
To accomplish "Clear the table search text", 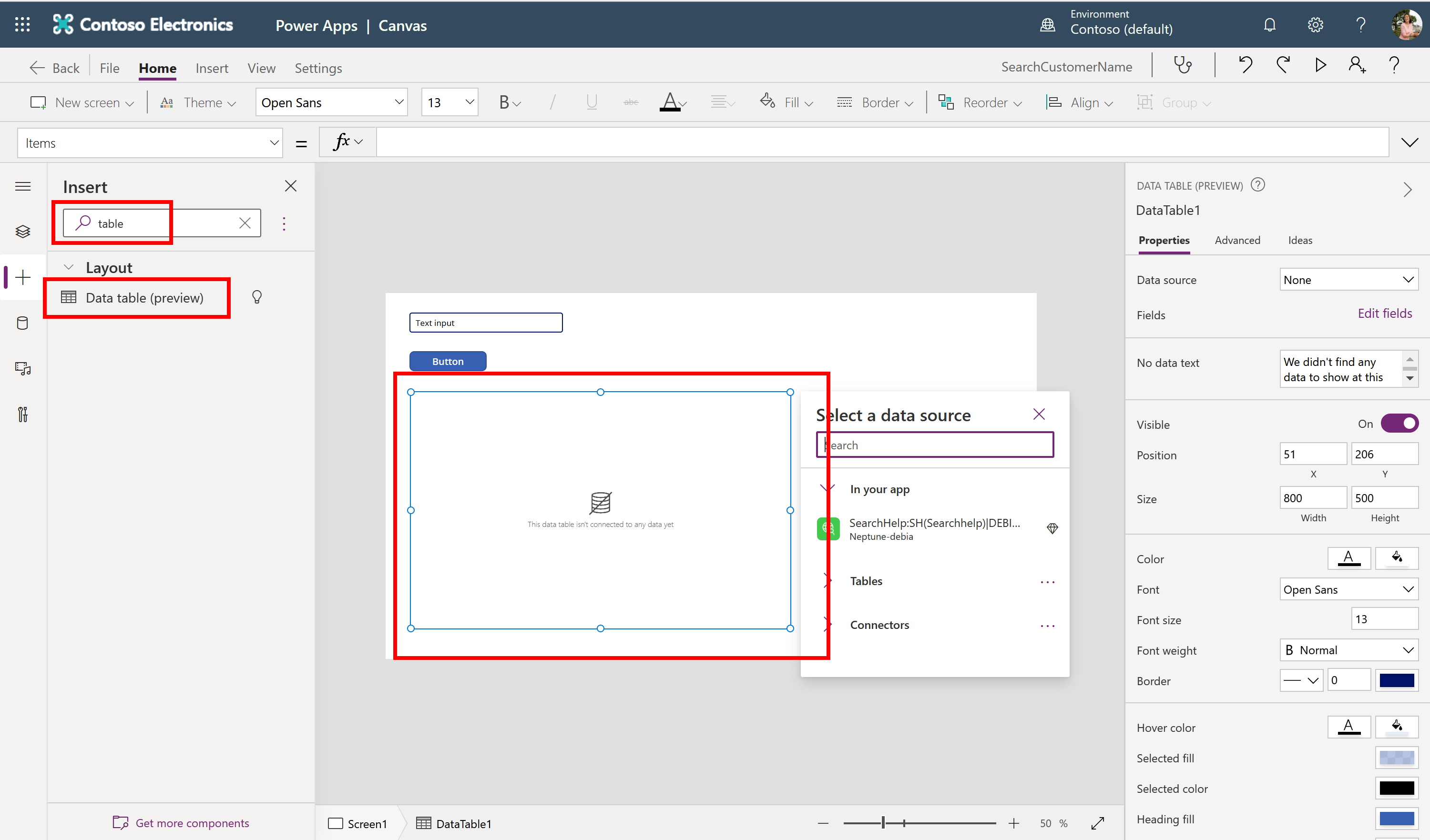I will point(245,223).
